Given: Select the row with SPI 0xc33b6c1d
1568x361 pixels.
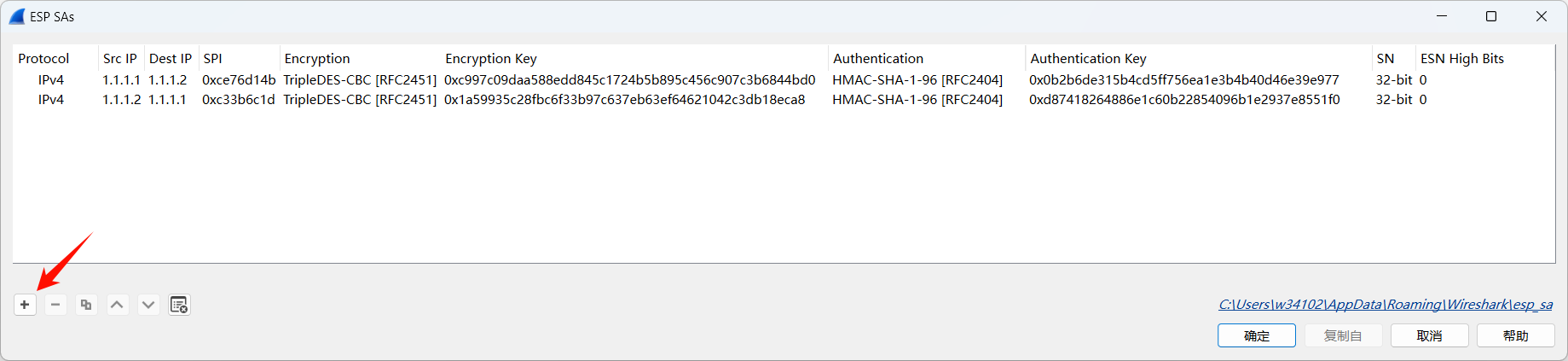Looking at the screenshot, I should tap(239, 99).
